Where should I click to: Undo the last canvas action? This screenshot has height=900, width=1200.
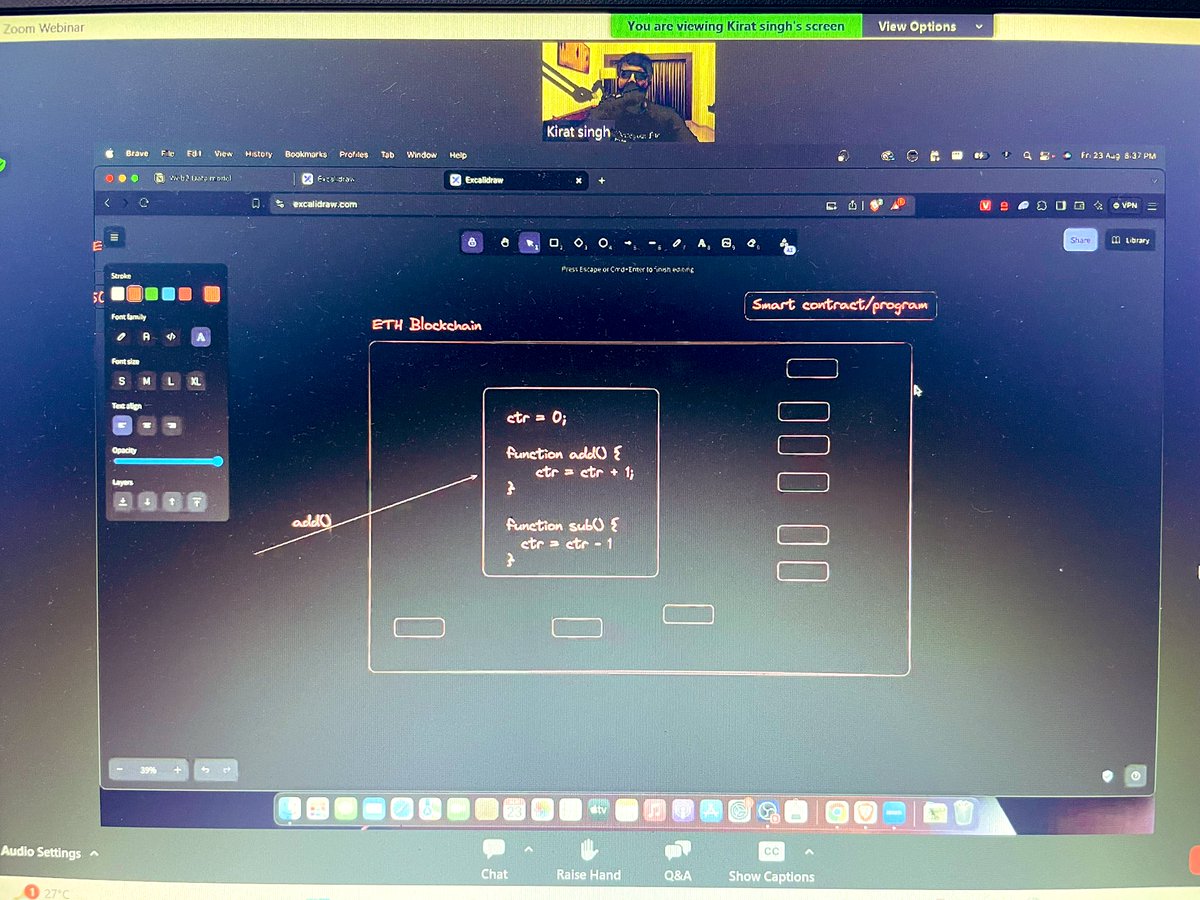[x=205, y=770]
